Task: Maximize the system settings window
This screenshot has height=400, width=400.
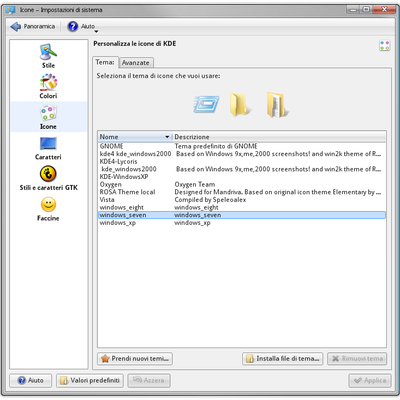Action: point(366,9)
